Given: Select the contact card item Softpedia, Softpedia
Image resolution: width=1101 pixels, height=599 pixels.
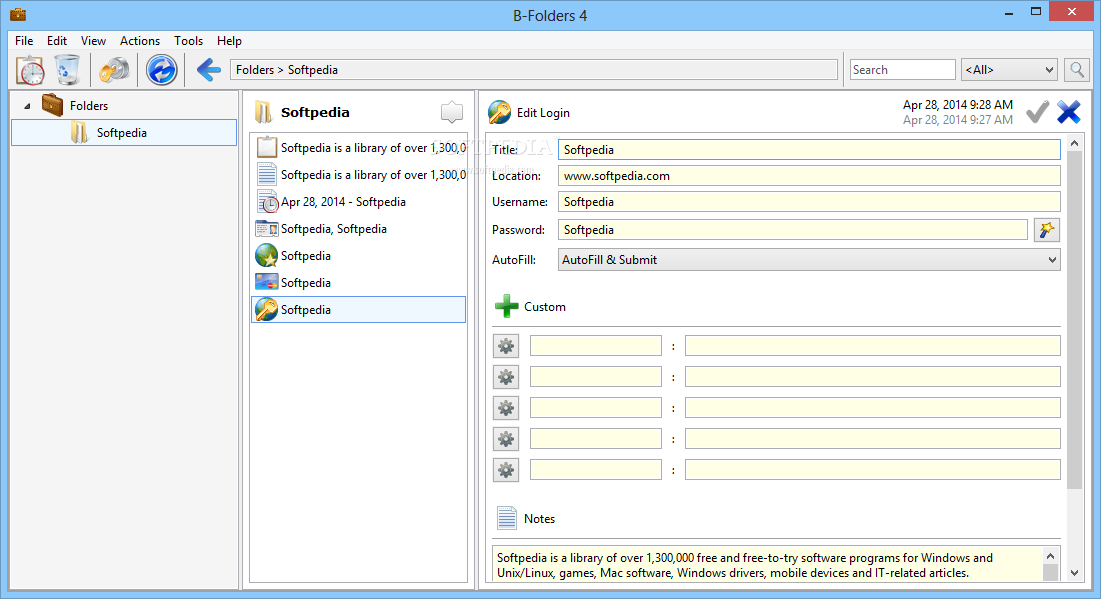Looking at the screenshot, I should pyautogui.click(x=358, y=229).
